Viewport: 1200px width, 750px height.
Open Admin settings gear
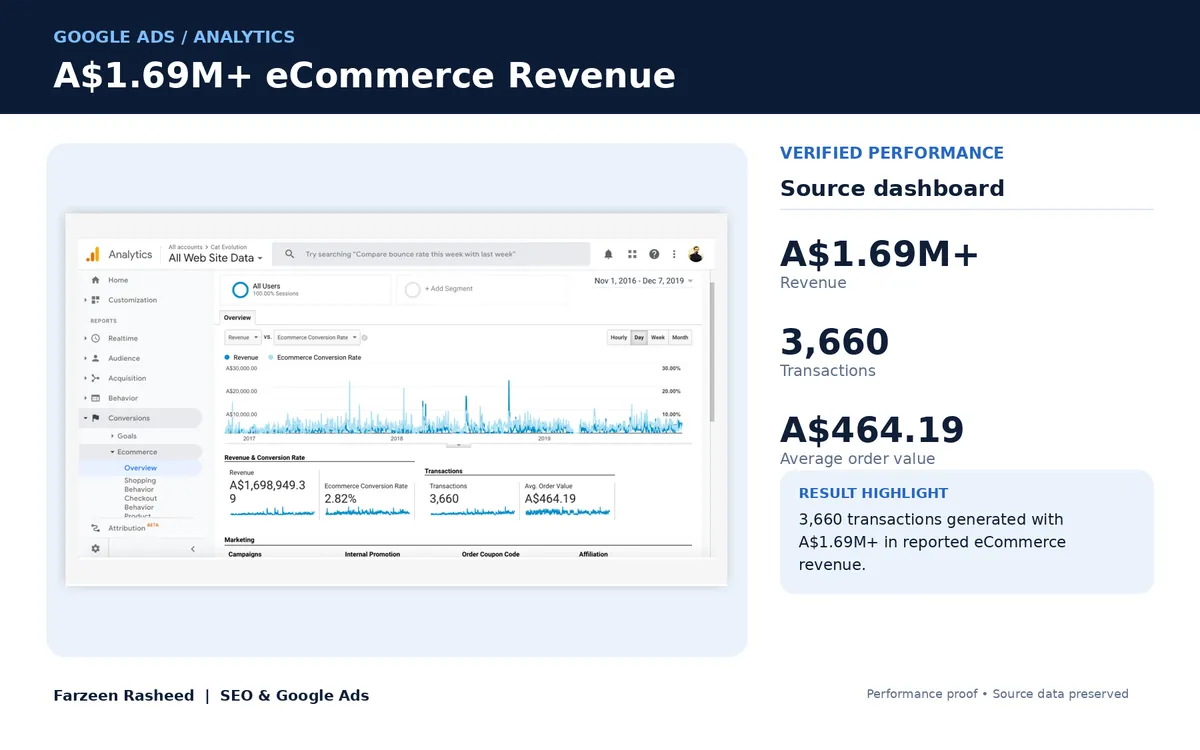95,548
